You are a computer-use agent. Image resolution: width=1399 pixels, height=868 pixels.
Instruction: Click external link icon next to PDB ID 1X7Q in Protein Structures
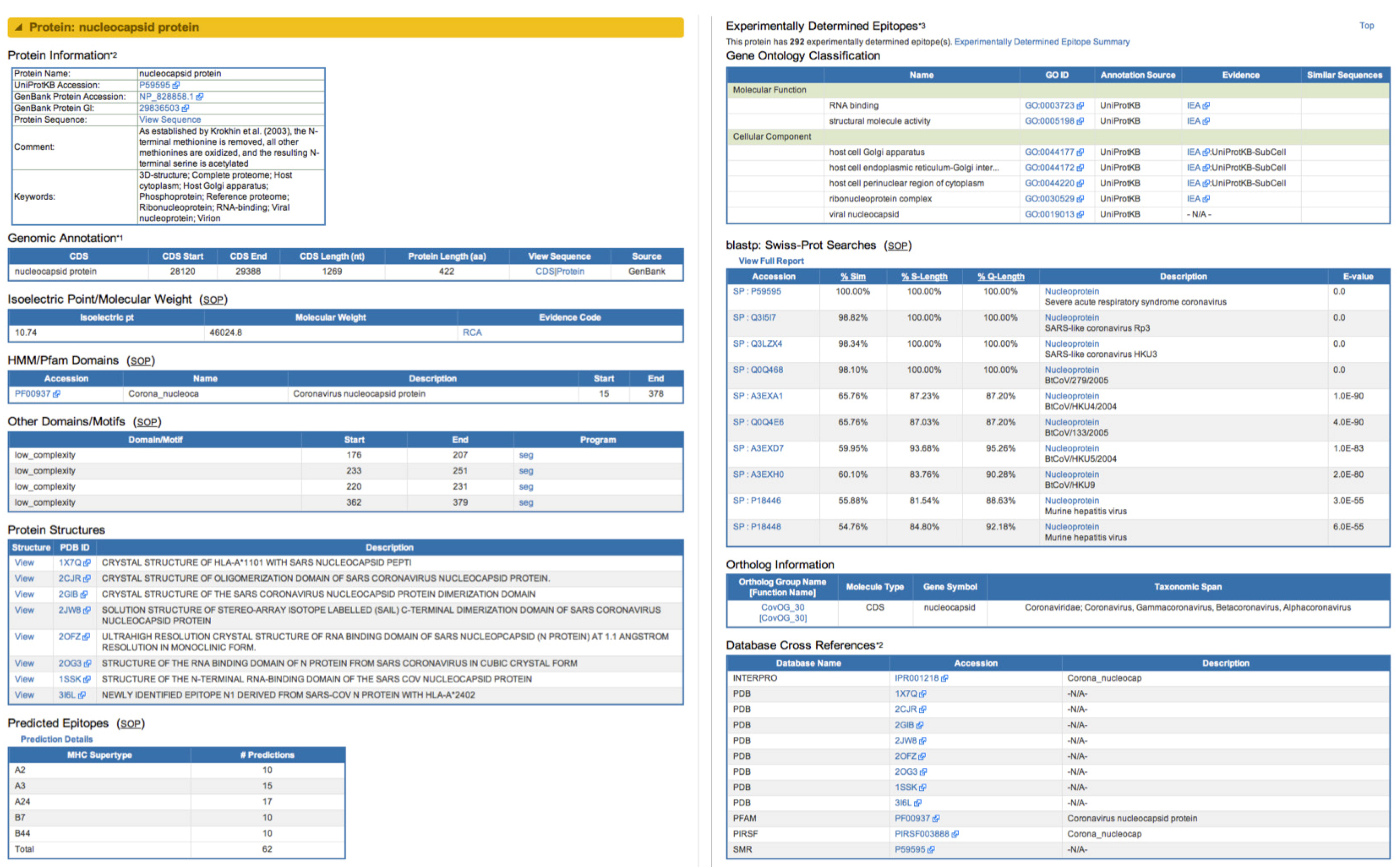[x=87, y=563]
